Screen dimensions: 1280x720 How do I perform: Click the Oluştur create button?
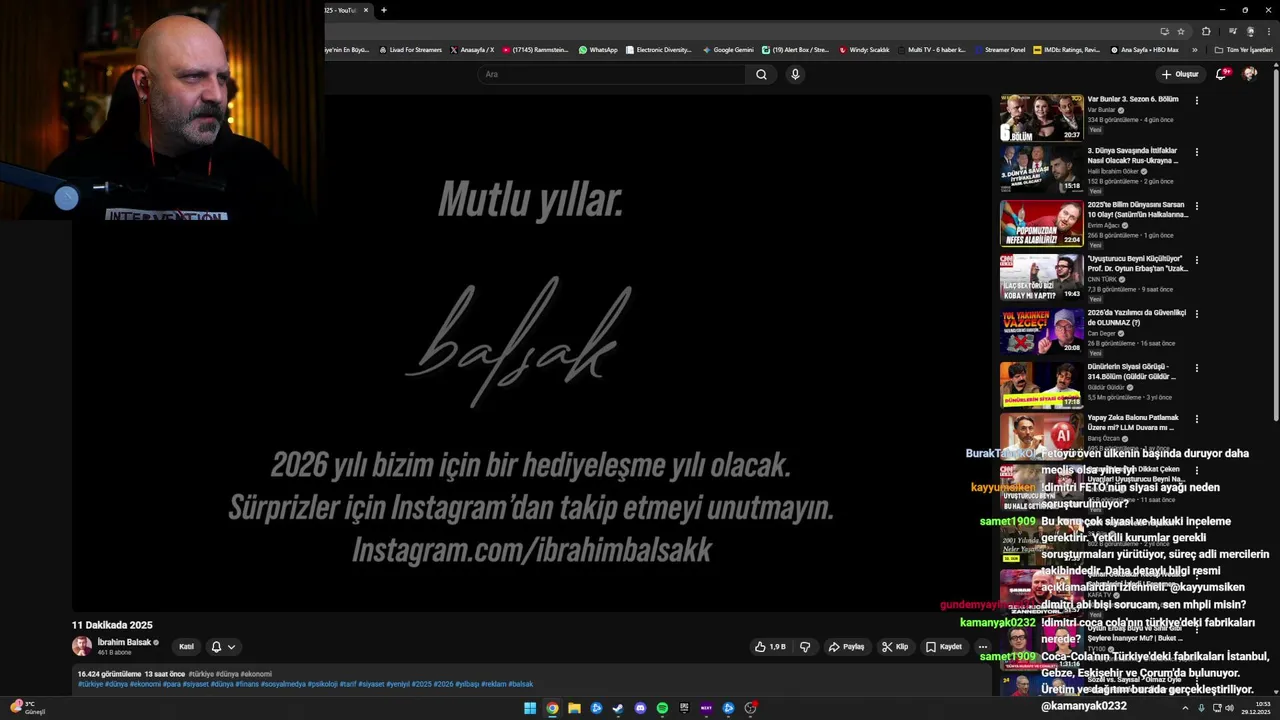tap(1180, 74)
